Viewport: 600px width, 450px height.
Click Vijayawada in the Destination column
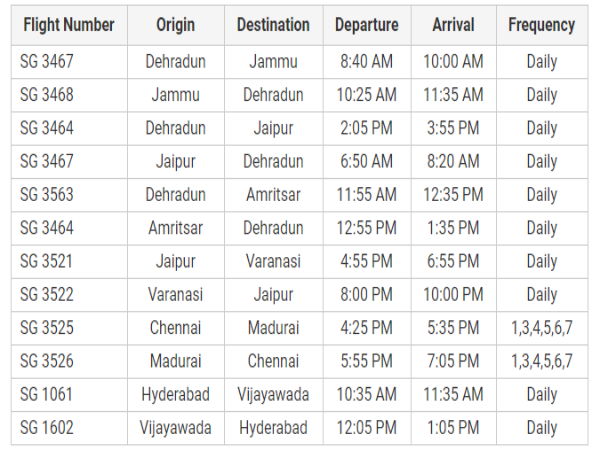tap(273, 395)
